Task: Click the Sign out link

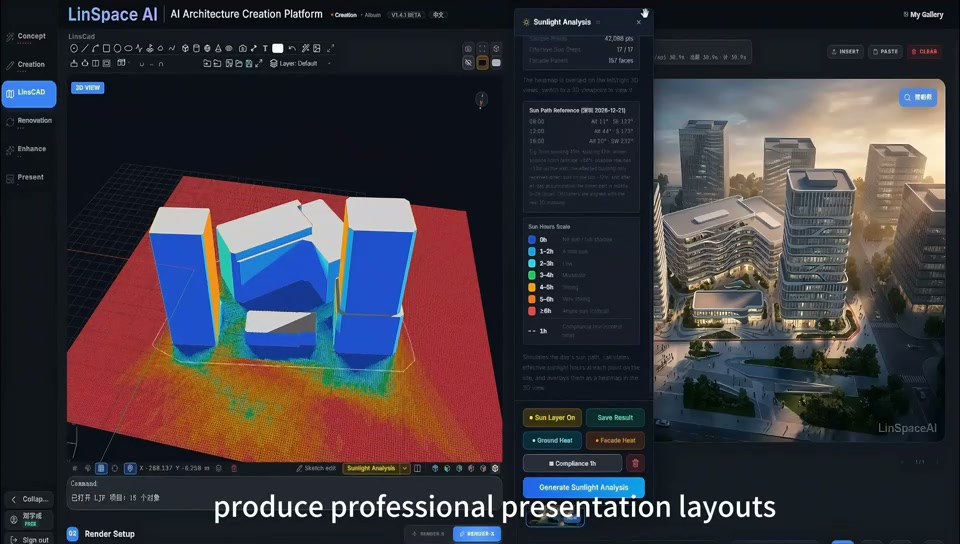Action: pos(29,539)
